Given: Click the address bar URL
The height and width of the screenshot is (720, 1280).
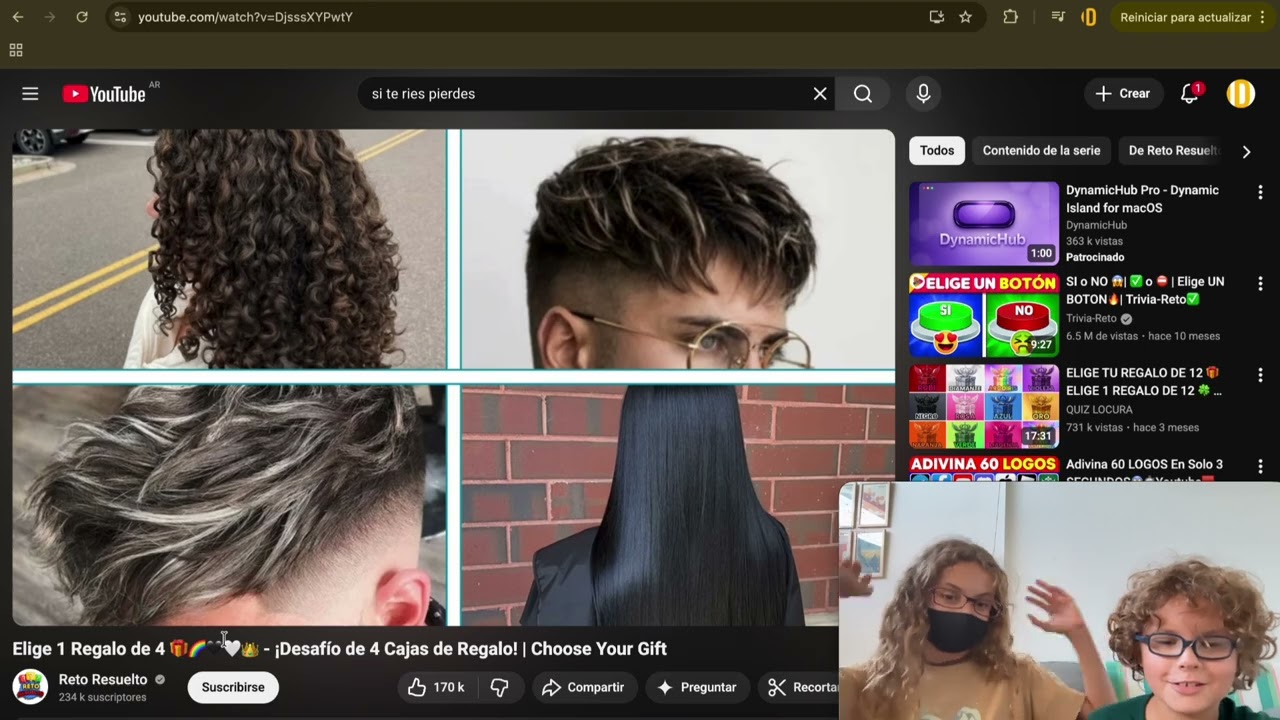Looking at the screenshot, I should pyautogui.click(x=245, y=17).
